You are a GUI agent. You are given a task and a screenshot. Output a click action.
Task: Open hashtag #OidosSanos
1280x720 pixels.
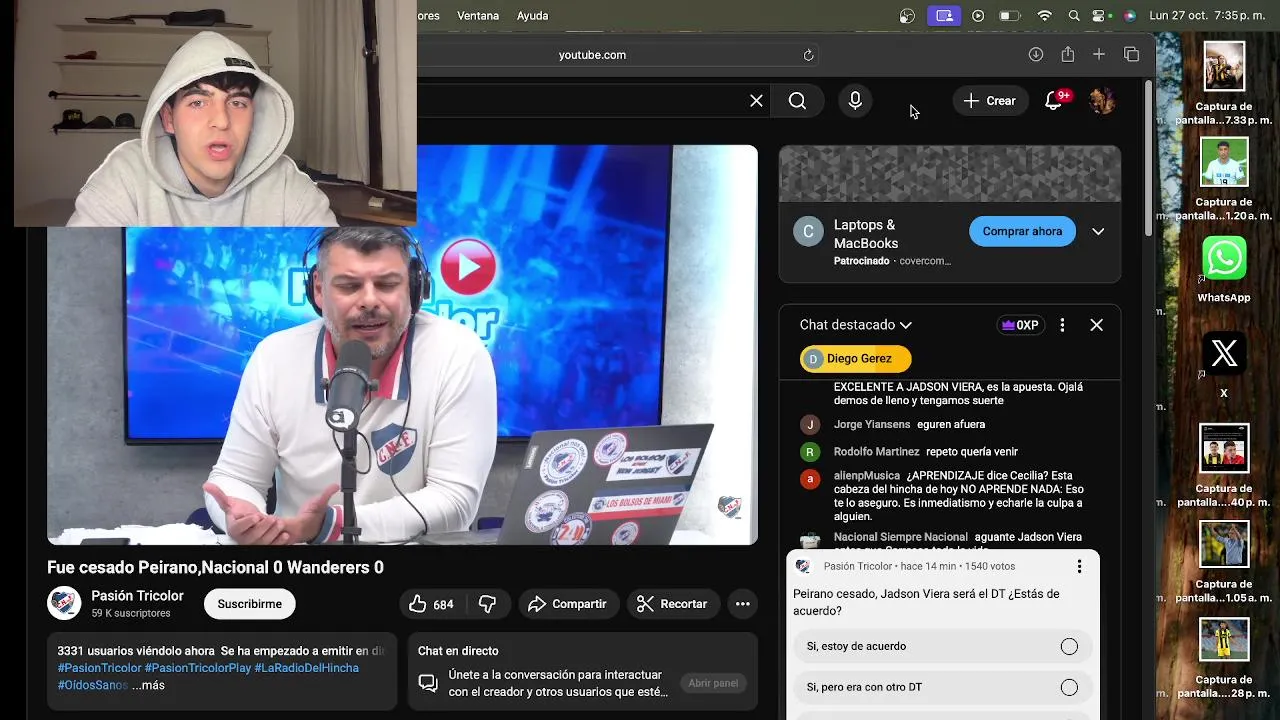click(92, 685)
